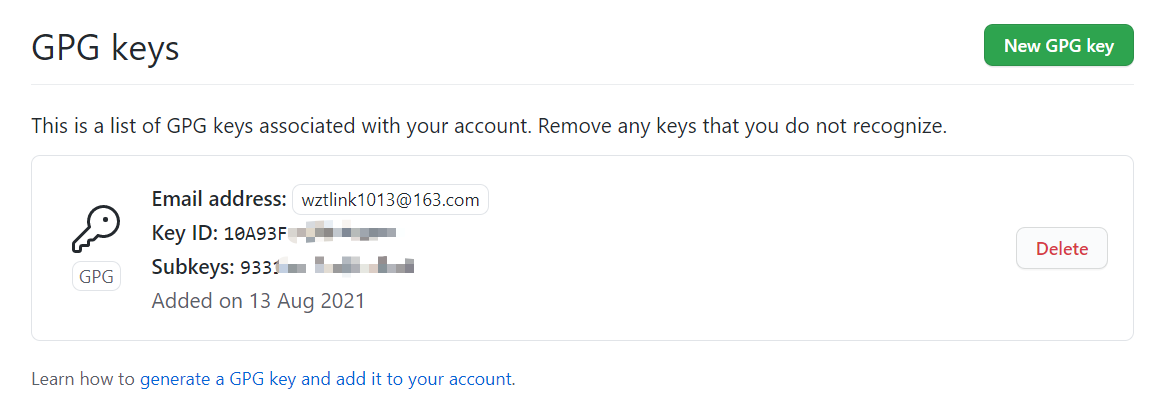
Task: Click the GPG keys page heading
Action: point(105,48)
